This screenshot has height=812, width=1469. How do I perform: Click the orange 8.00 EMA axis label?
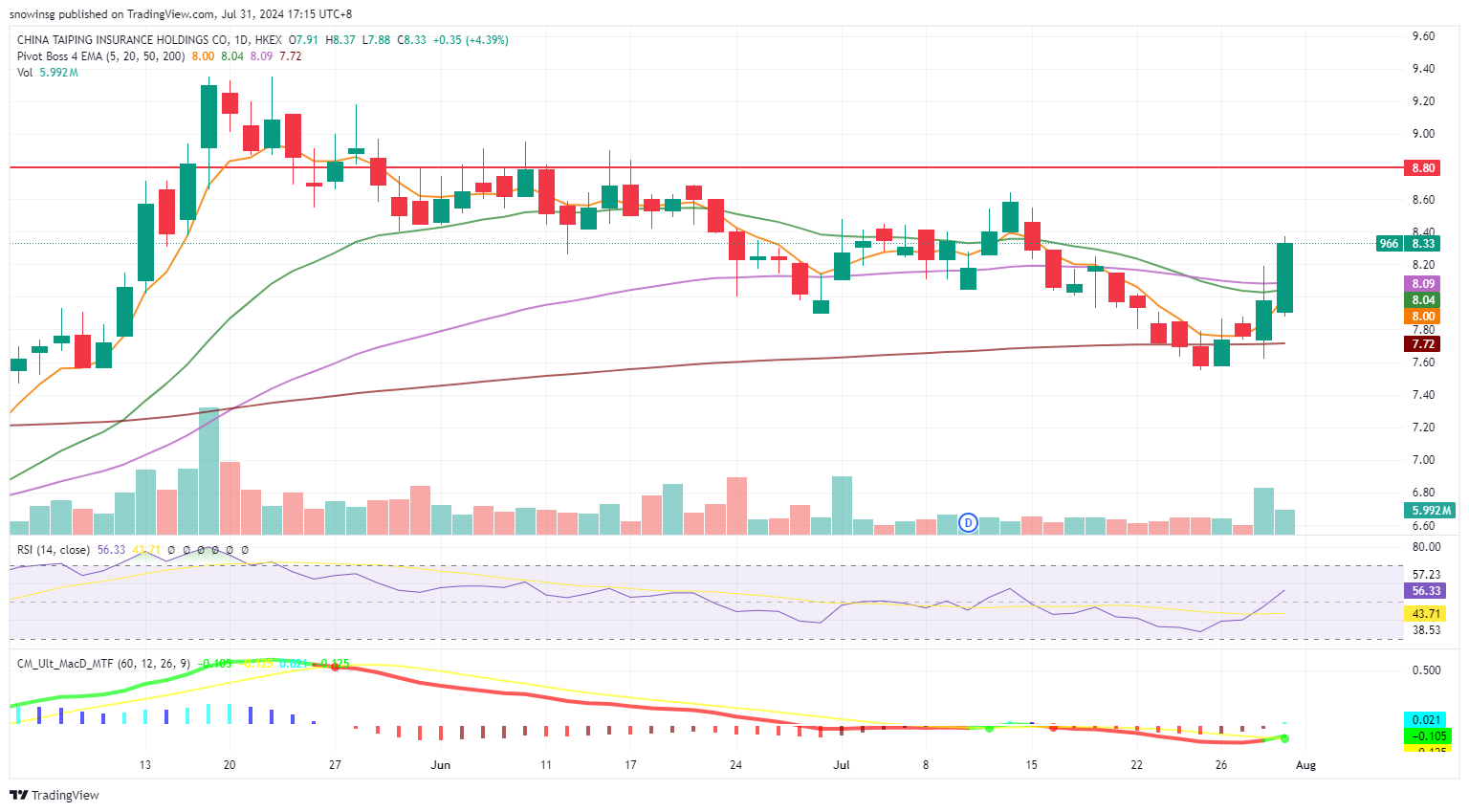tap(1423, 317)
